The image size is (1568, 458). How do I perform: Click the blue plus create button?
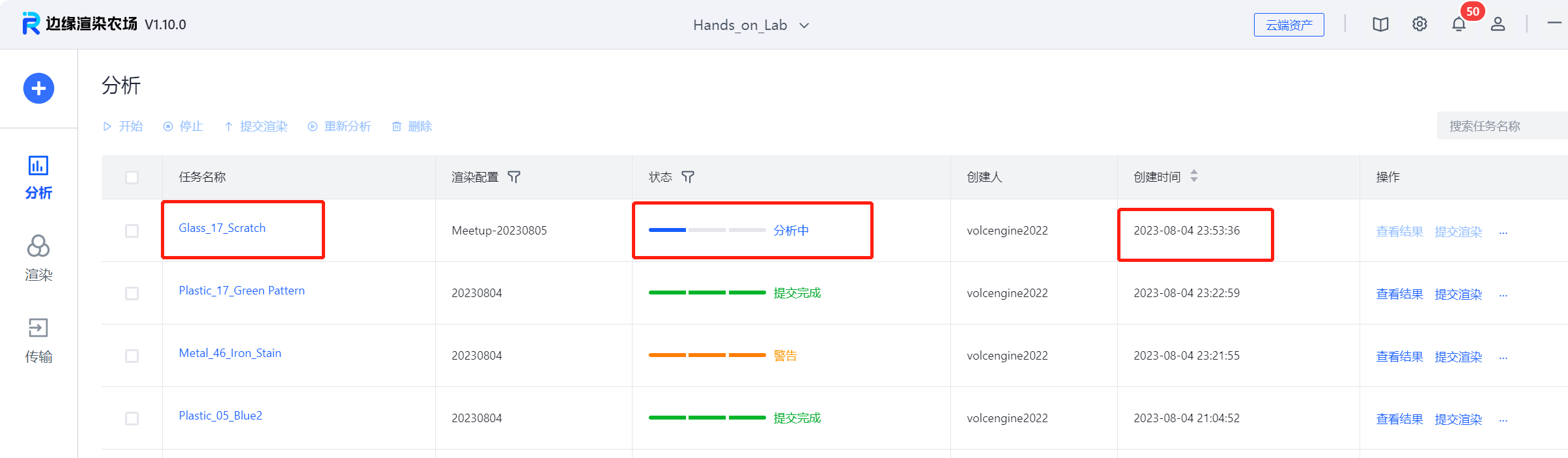click(38, 89)
